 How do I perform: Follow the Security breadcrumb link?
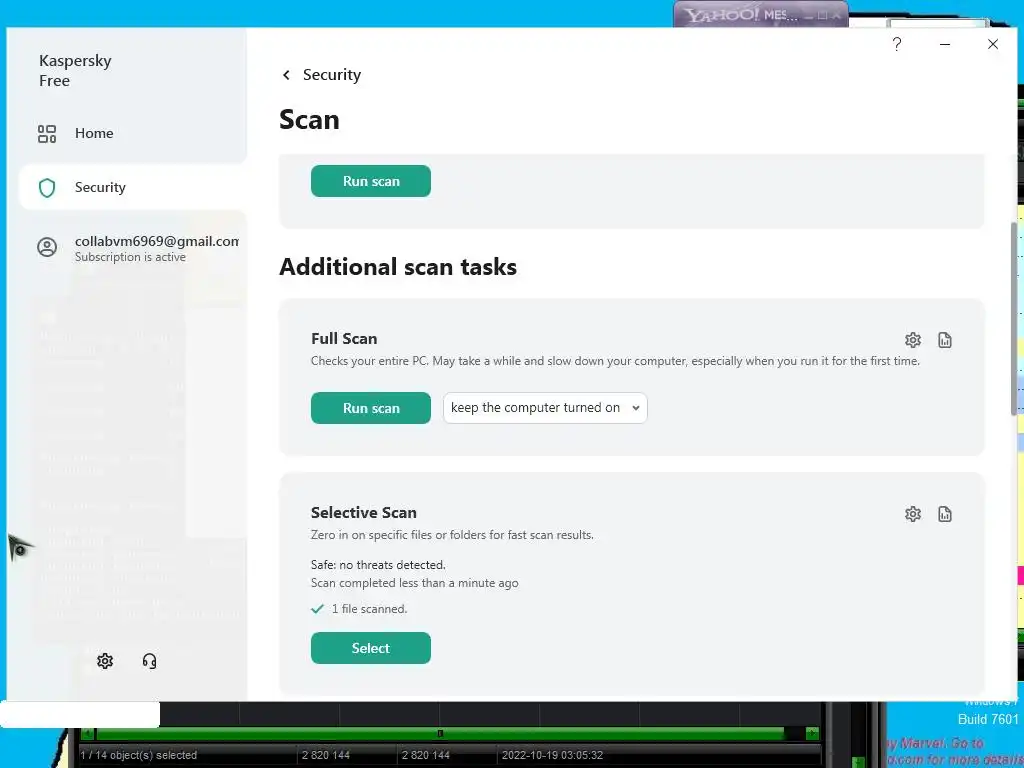click(x=332, y=75)
